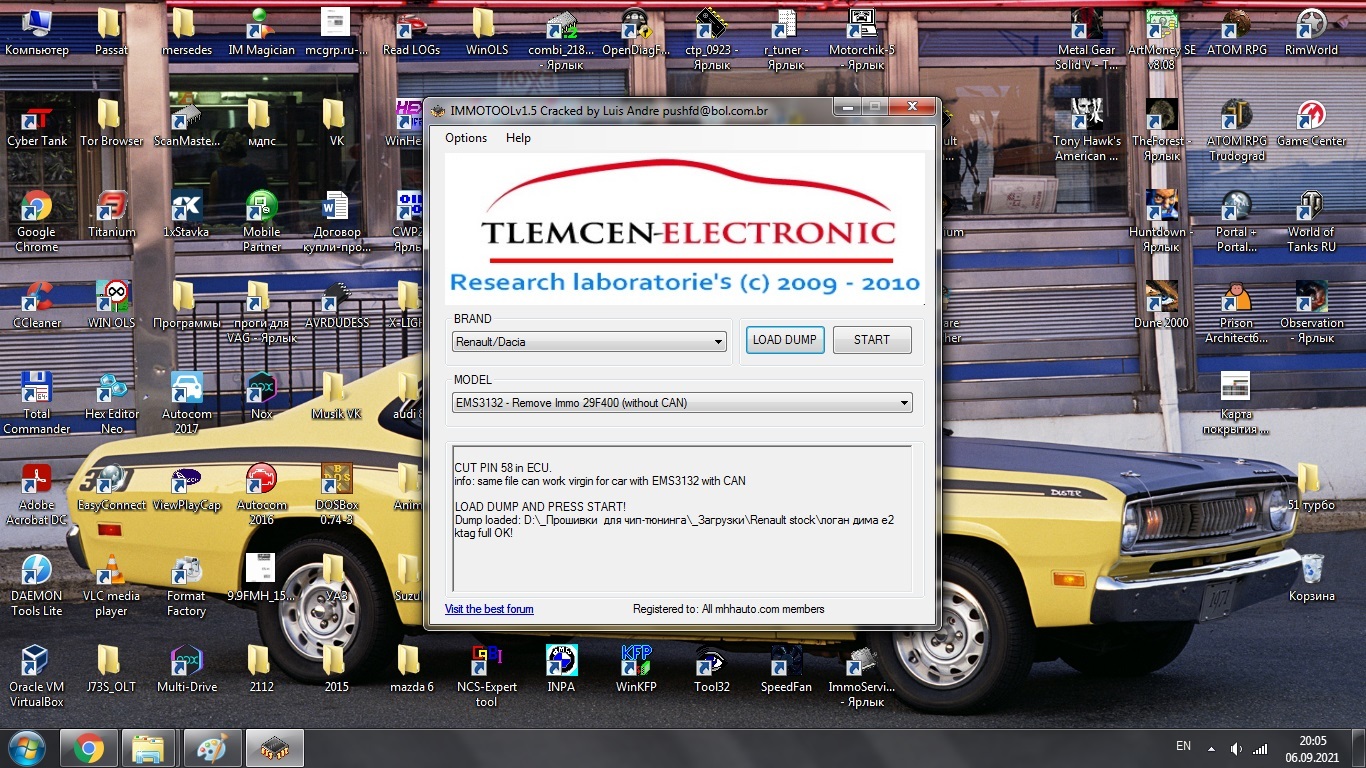Select the ArtMoney SE v8.08 desktop icon
This screenshot has width=1366, height=768.
1161,40
